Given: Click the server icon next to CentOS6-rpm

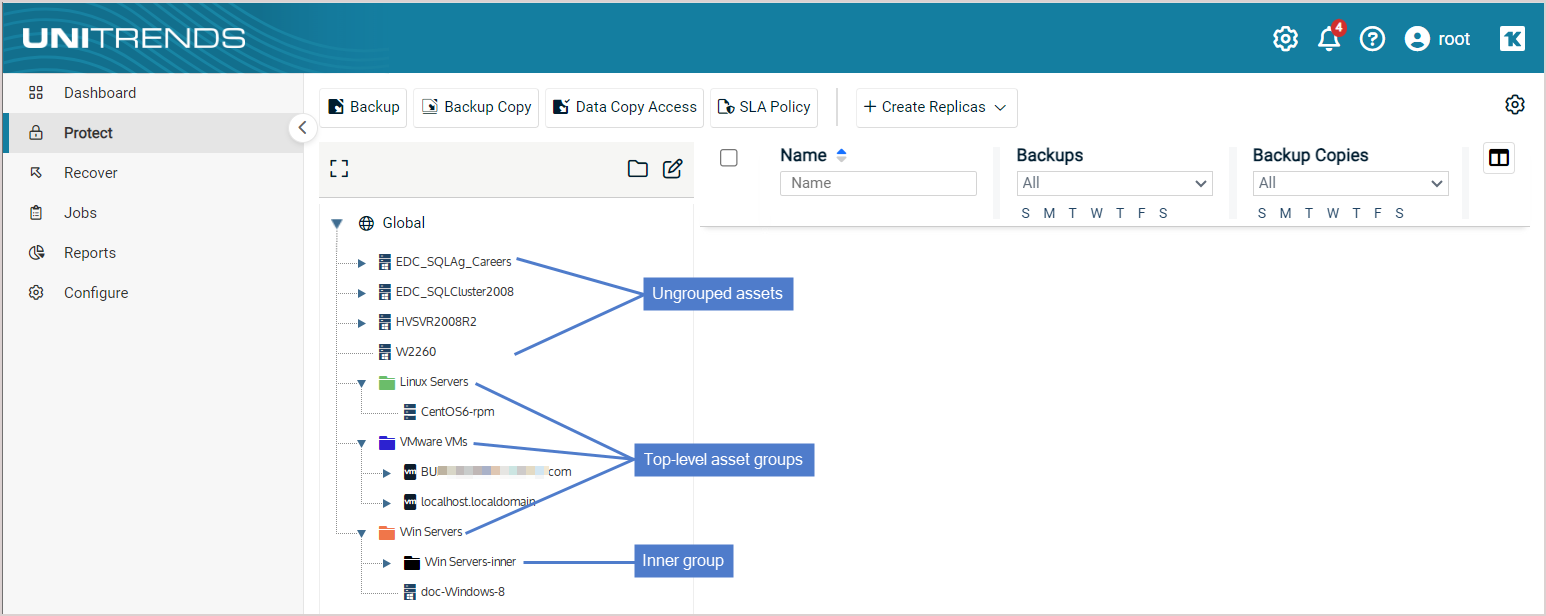Looking at the screenshot, I should point(410,411).
